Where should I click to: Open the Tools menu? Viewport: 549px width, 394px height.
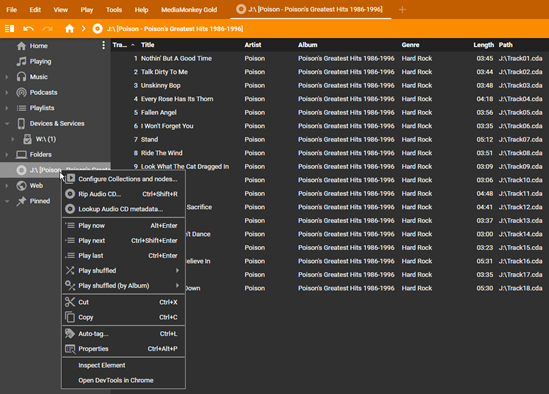click(114, 10)
